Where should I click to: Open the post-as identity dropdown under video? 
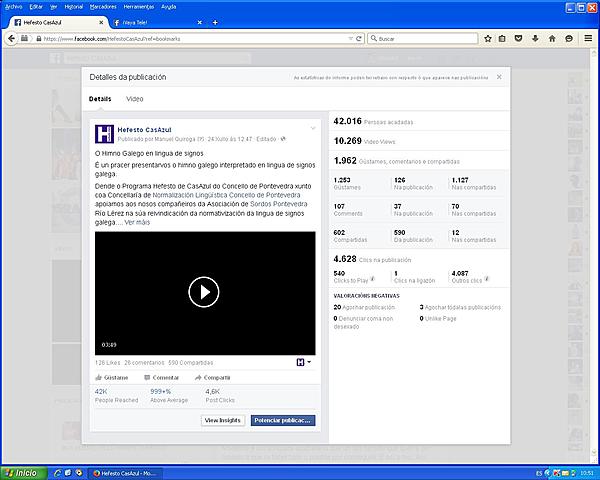(304, 362)
